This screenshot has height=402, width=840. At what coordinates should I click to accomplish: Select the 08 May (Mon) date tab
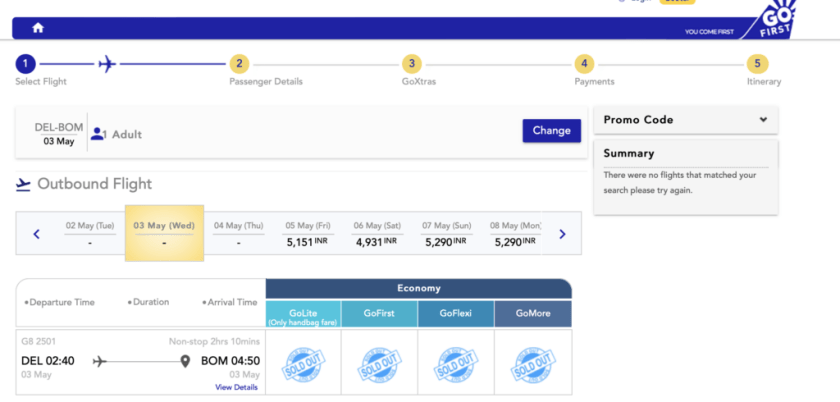515,234
